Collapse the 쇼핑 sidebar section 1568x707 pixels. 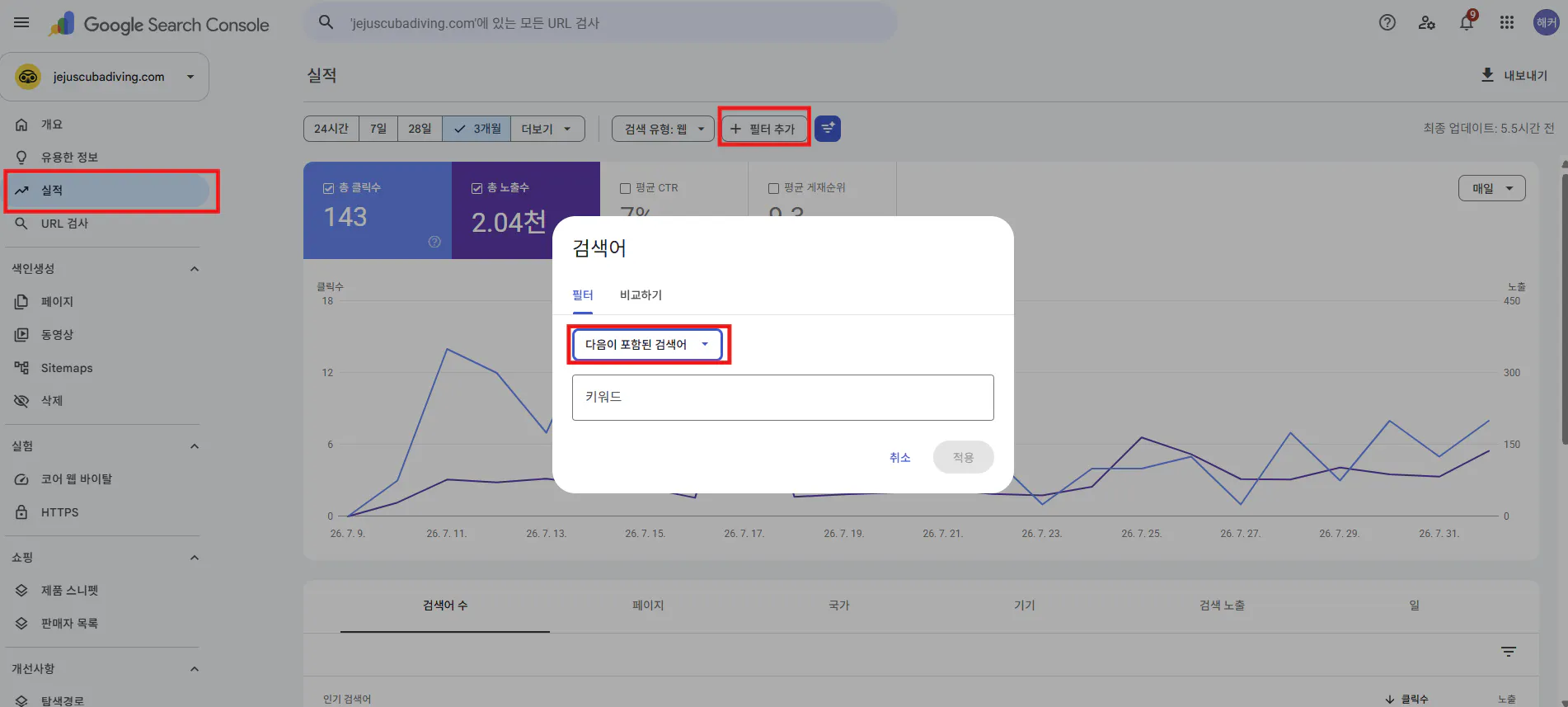(195, 558)
